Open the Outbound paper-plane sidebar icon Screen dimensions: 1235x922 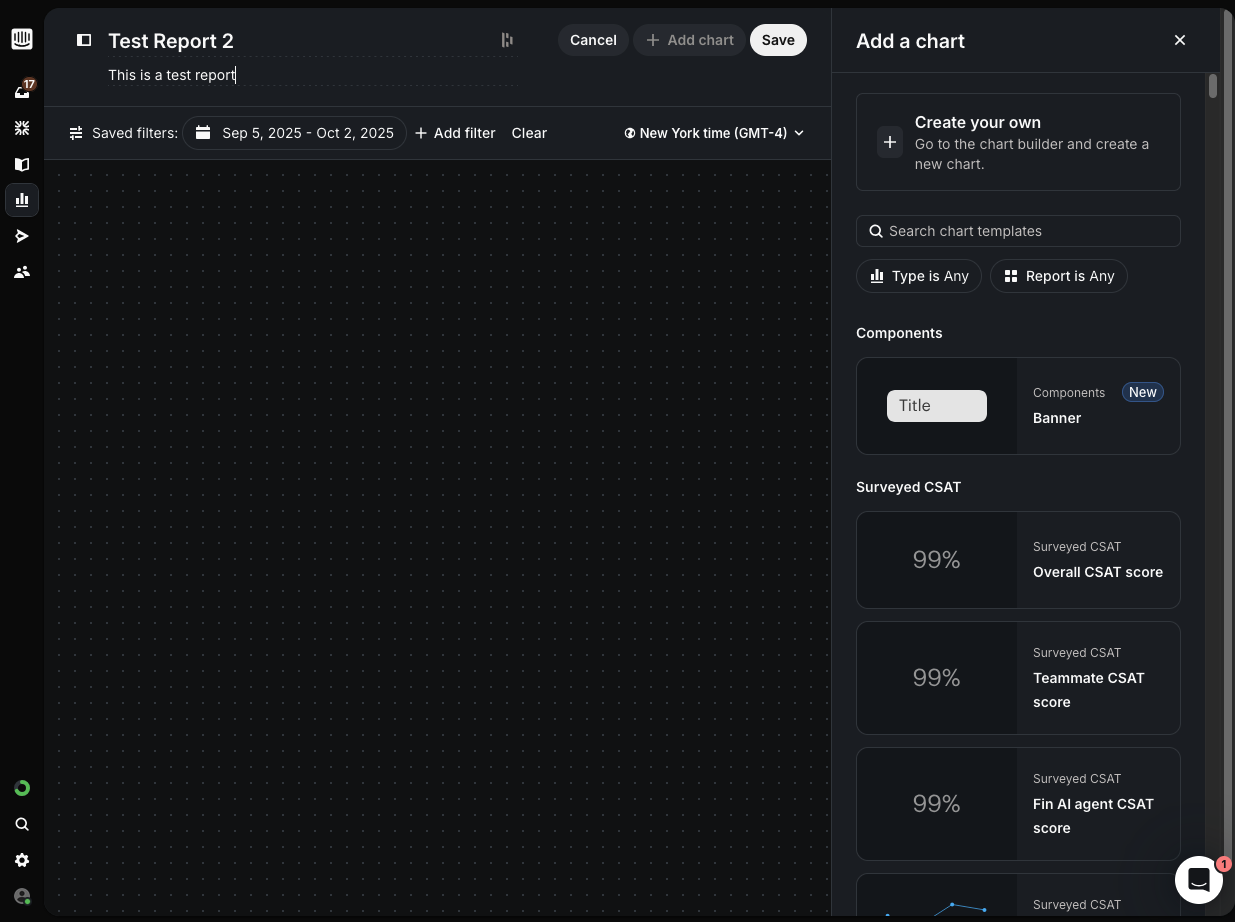[x=22, y=236]
